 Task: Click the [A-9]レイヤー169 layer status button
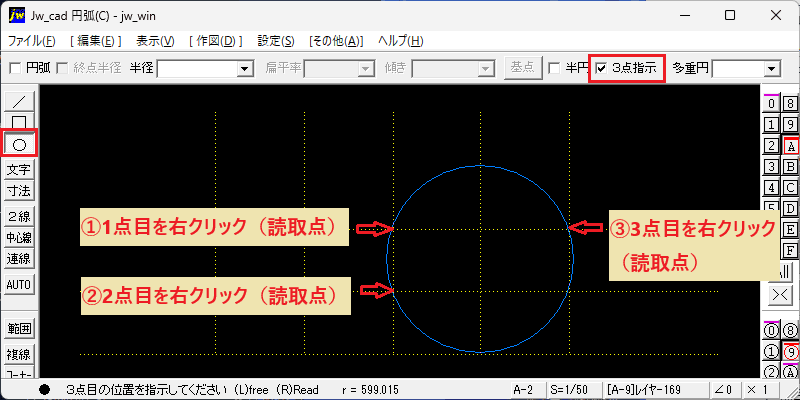tap(655, 390)
